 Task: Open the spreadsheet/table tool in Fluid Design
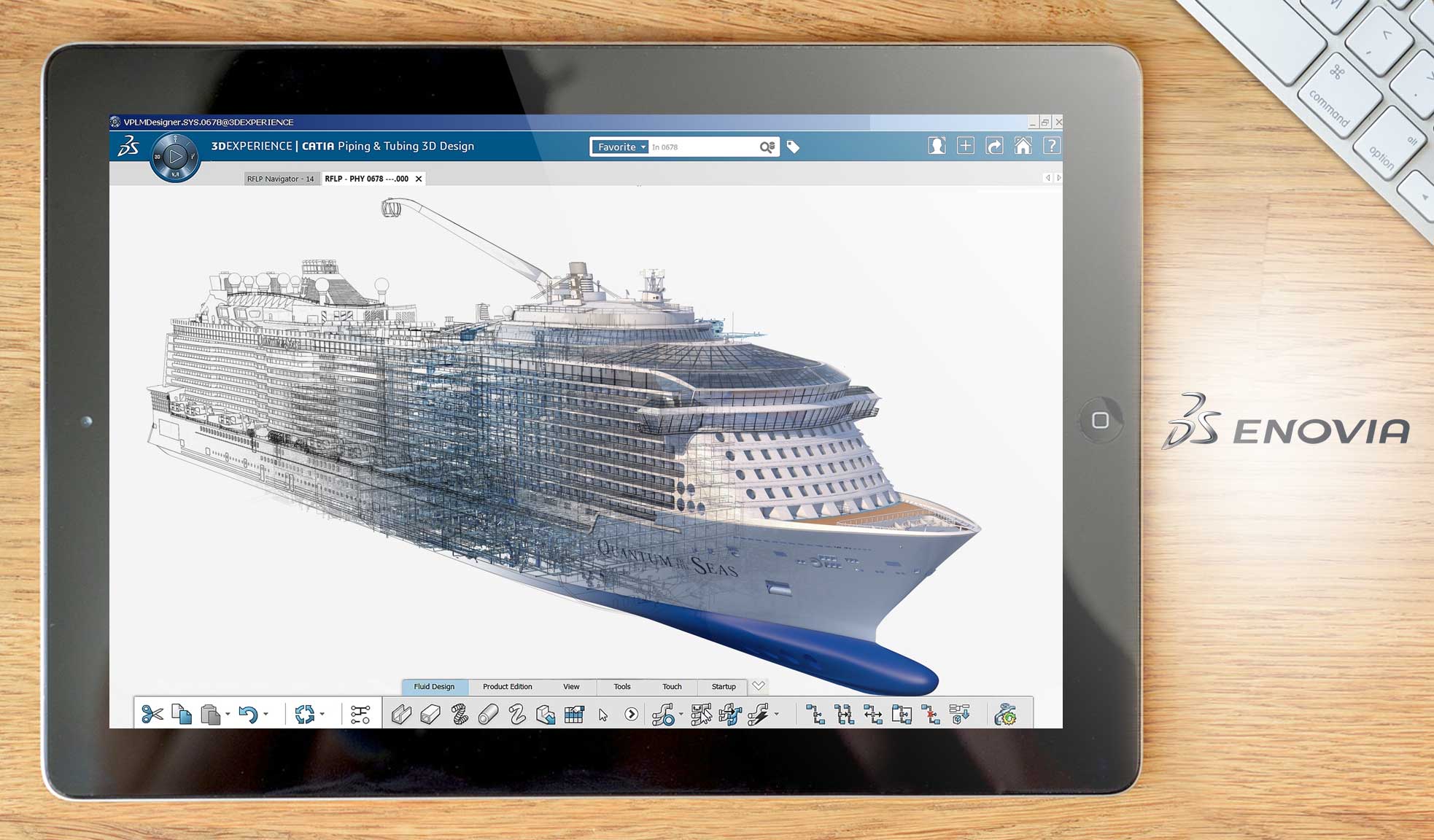[573, 714]
